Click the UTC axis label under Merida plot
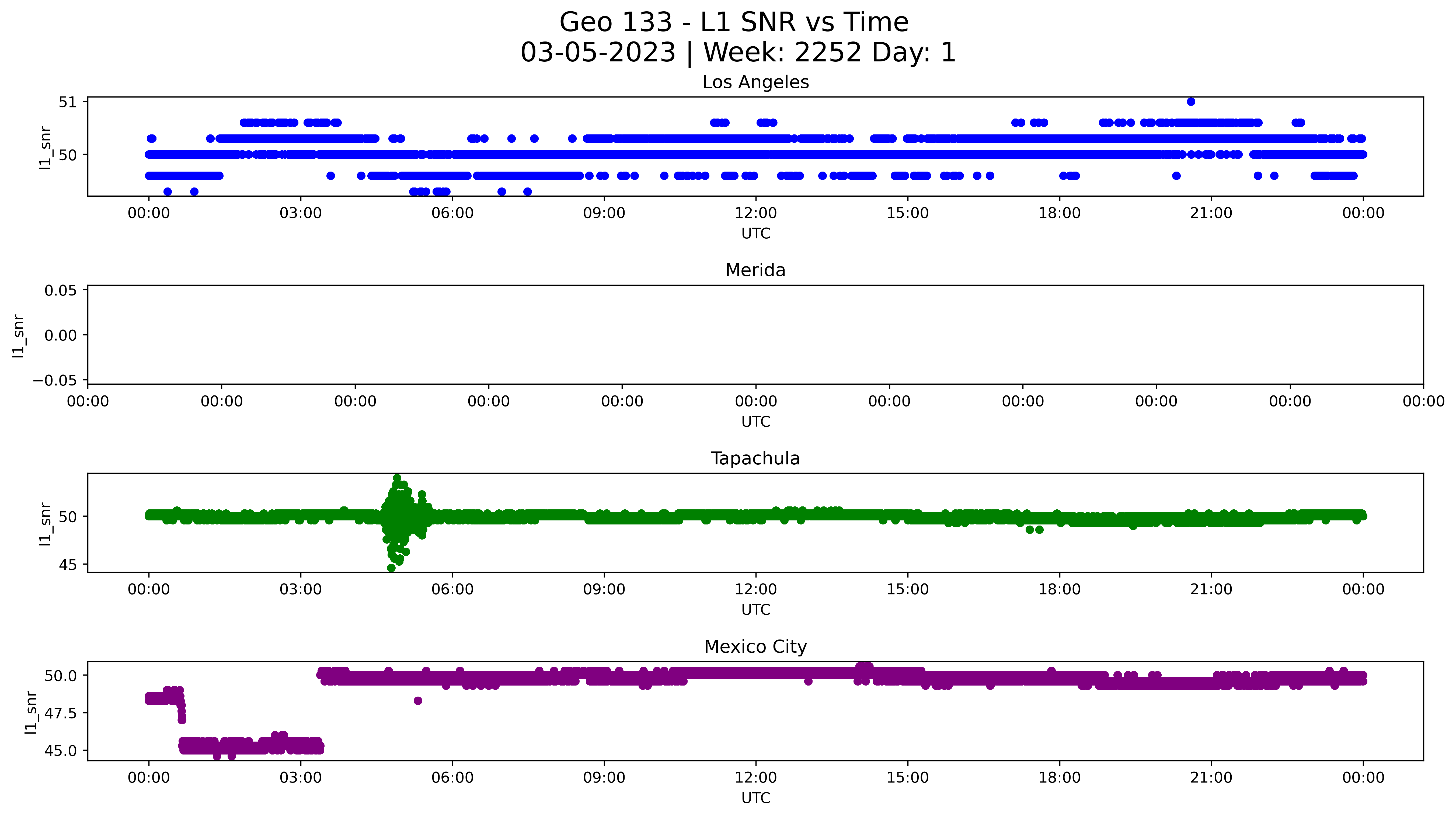This screenshot has height=817, width=1456. [756, 422]
